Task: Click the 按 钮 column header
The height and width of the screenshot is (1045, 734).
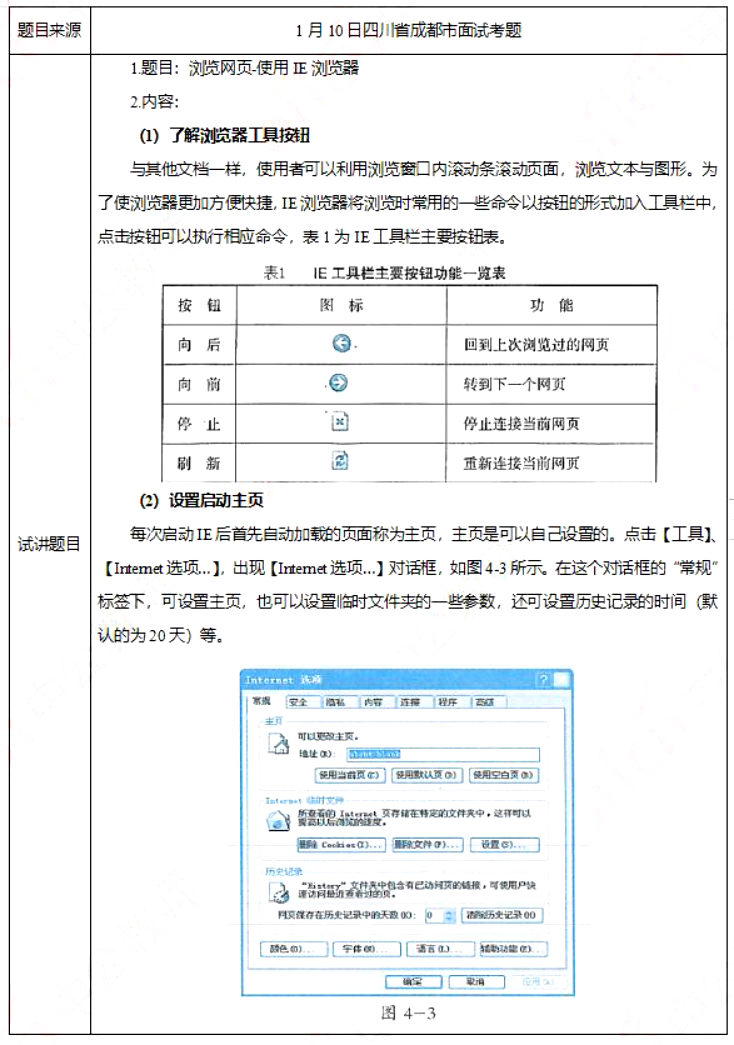Action: pos(199,305)
